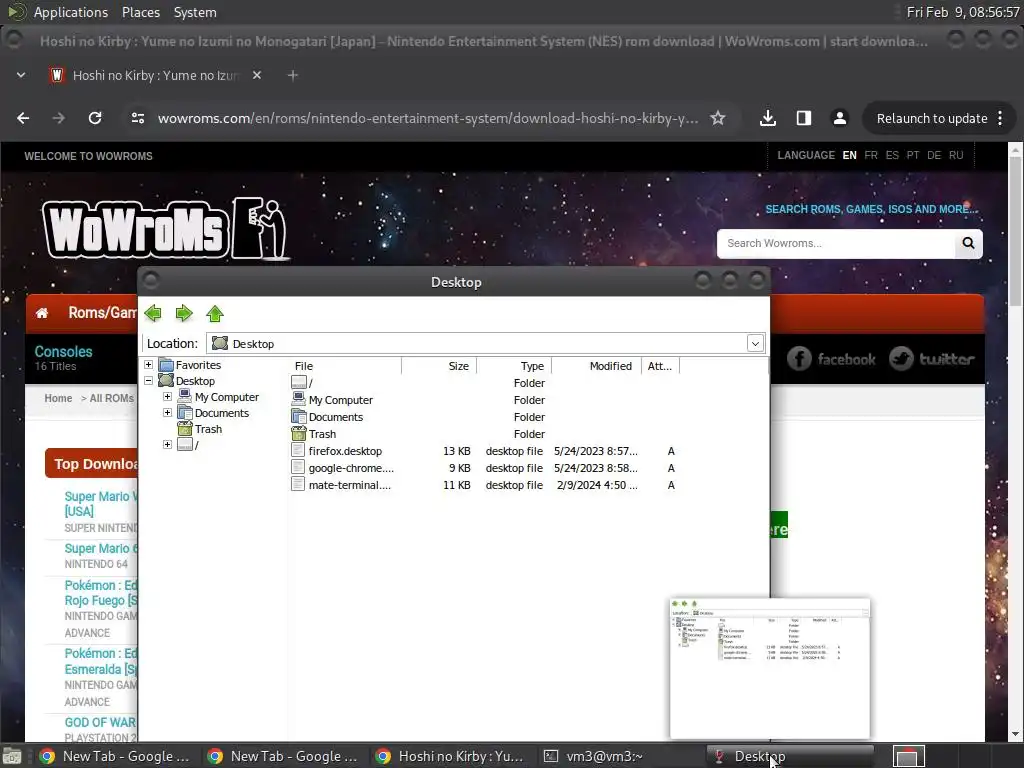Click the Desktop window preview thumbnail
The width and height of the screenshot is (1024, 768).
[x=770, y=668]
